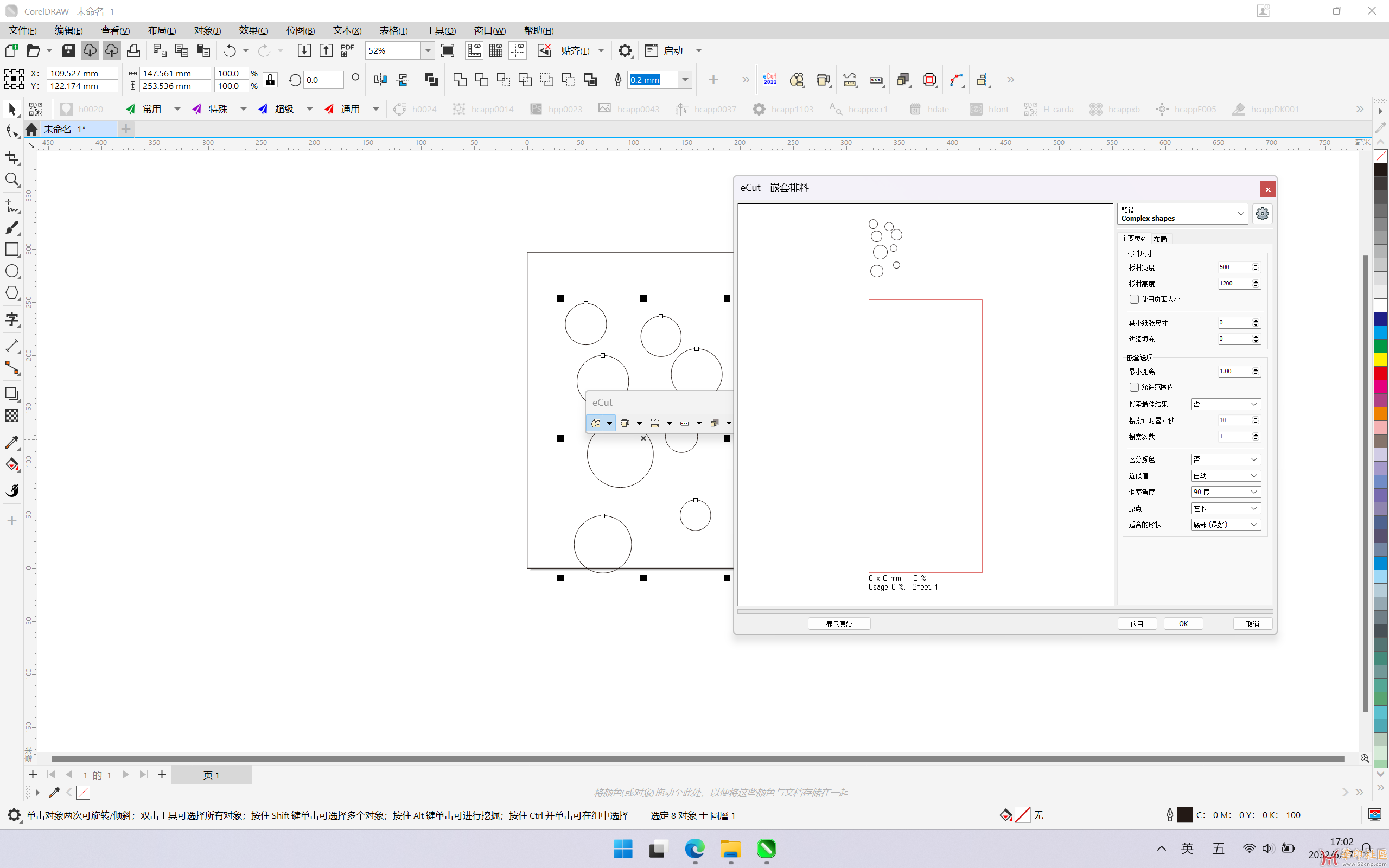The width and height of the screenshot is (1389, 868).
Task: Select the Ellipse tool
Action: [x=12, y=271]
